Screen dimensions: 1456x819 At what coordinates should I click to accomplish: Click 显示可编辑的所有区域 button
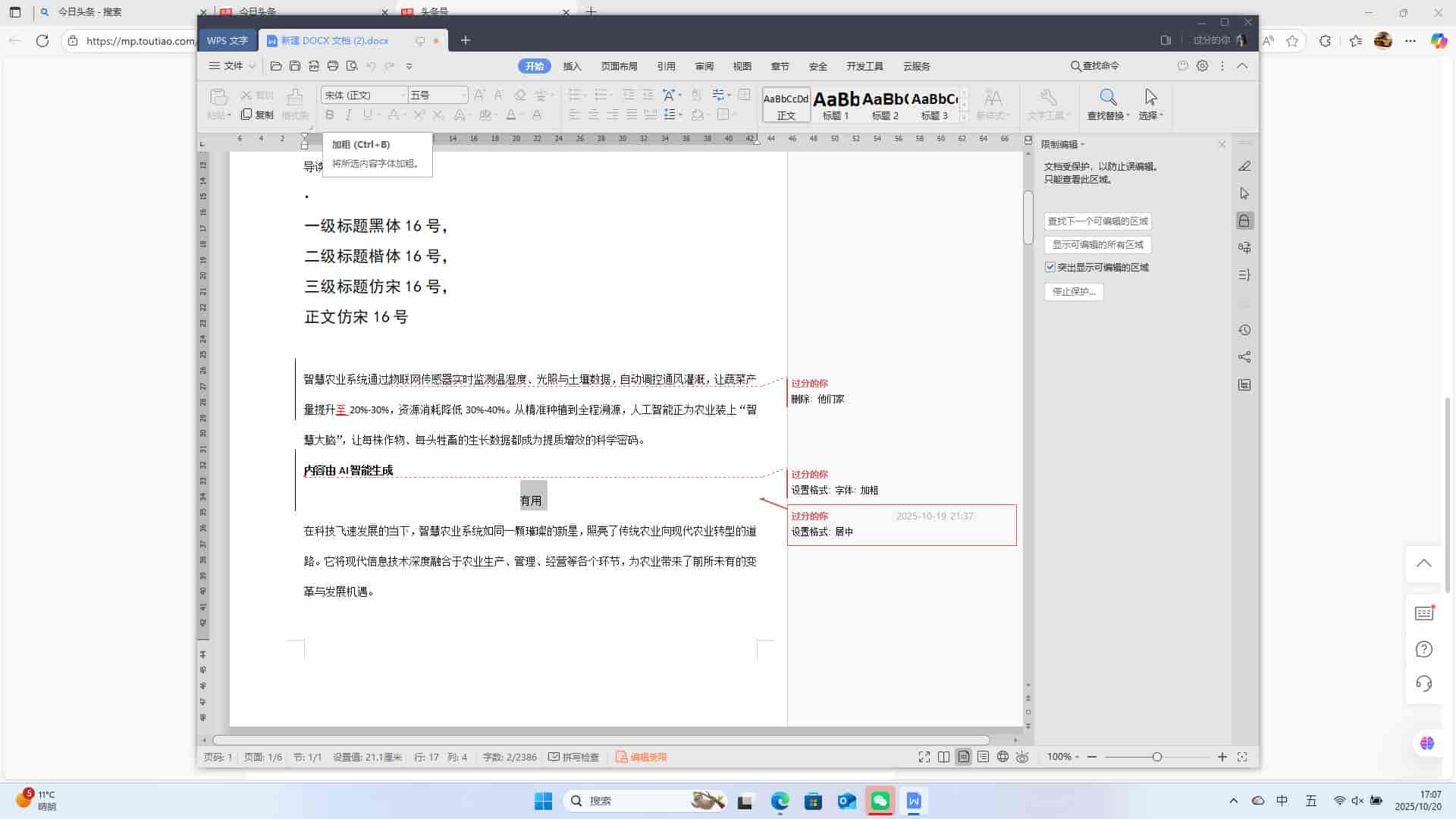(1098, 245)
